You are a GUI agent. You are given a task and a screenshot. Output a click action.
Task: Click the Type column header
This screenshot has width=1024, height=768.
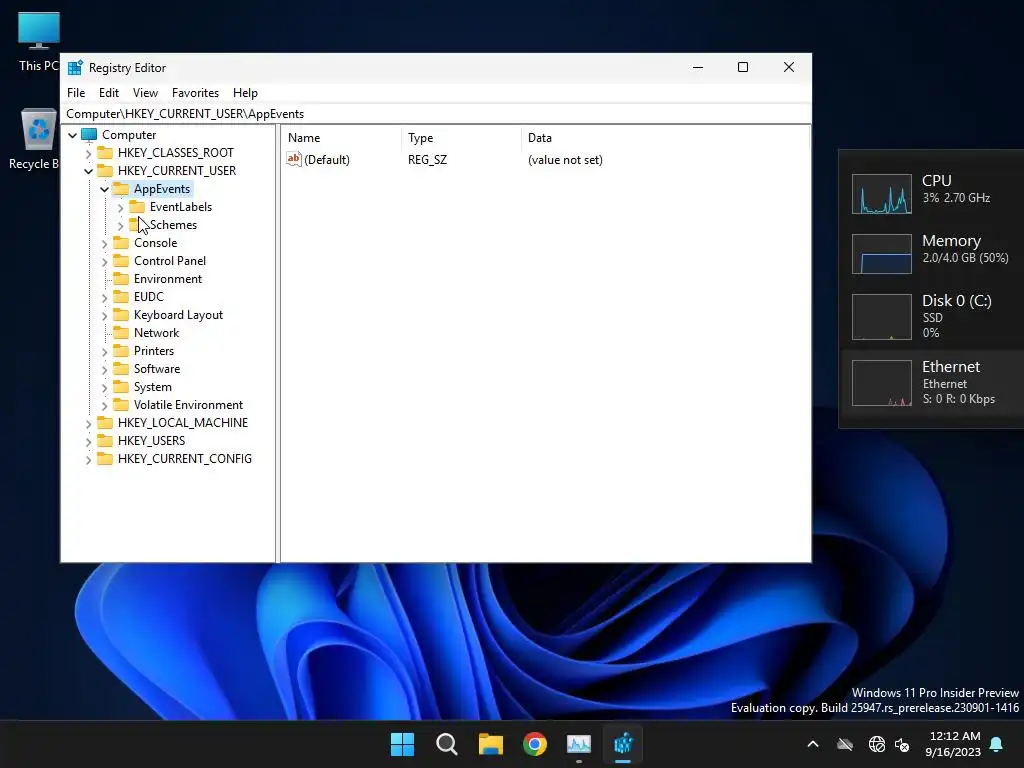click(x=461, y=138)
